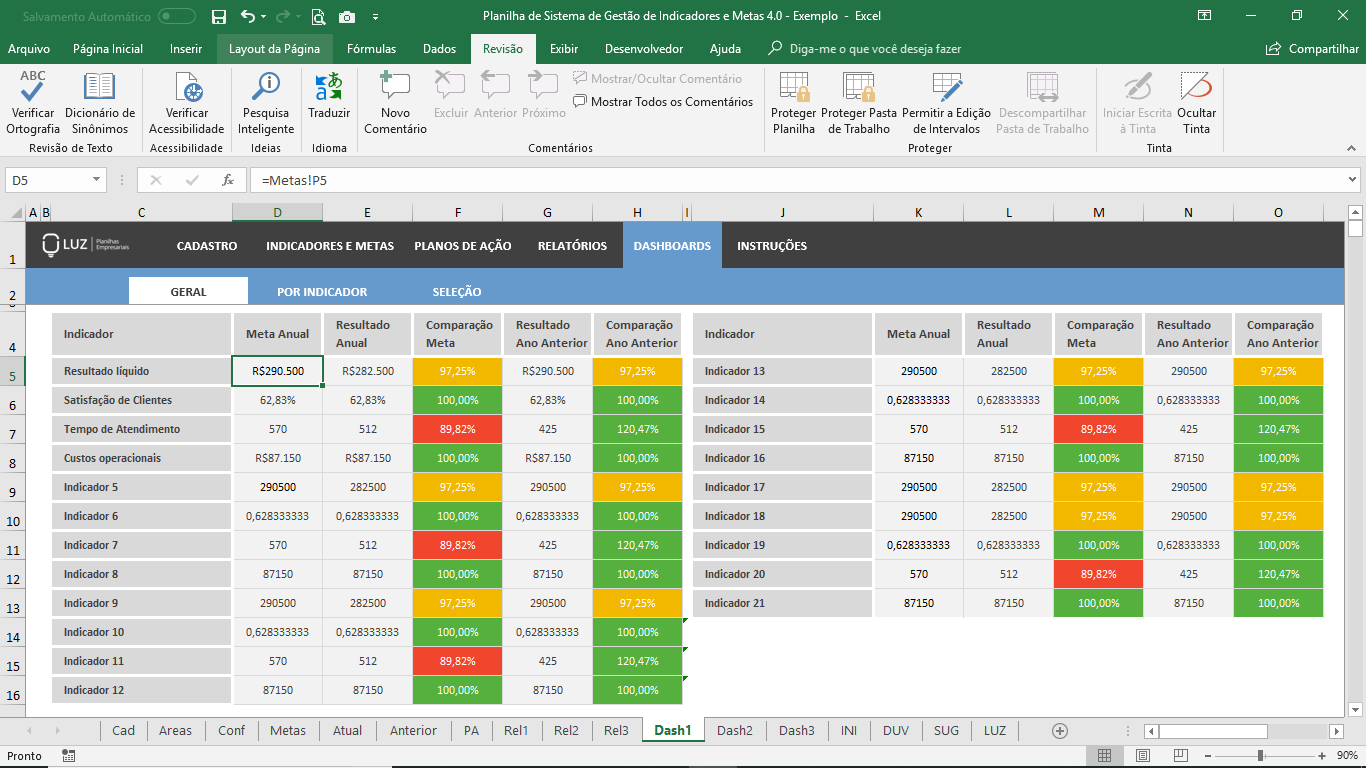Select the column D header
Image resolution: width=1366 pixels, height=768 pixels.
click(x=277, y=212)
